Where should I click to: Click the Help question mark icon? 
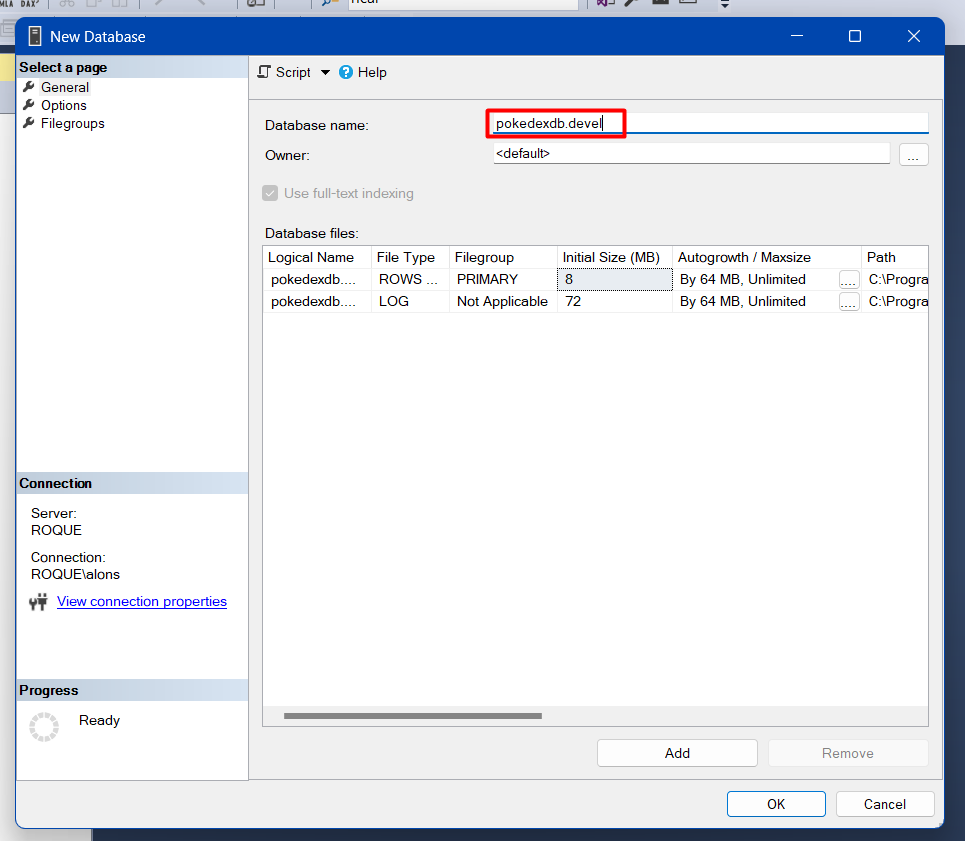(x=346, y=72)
